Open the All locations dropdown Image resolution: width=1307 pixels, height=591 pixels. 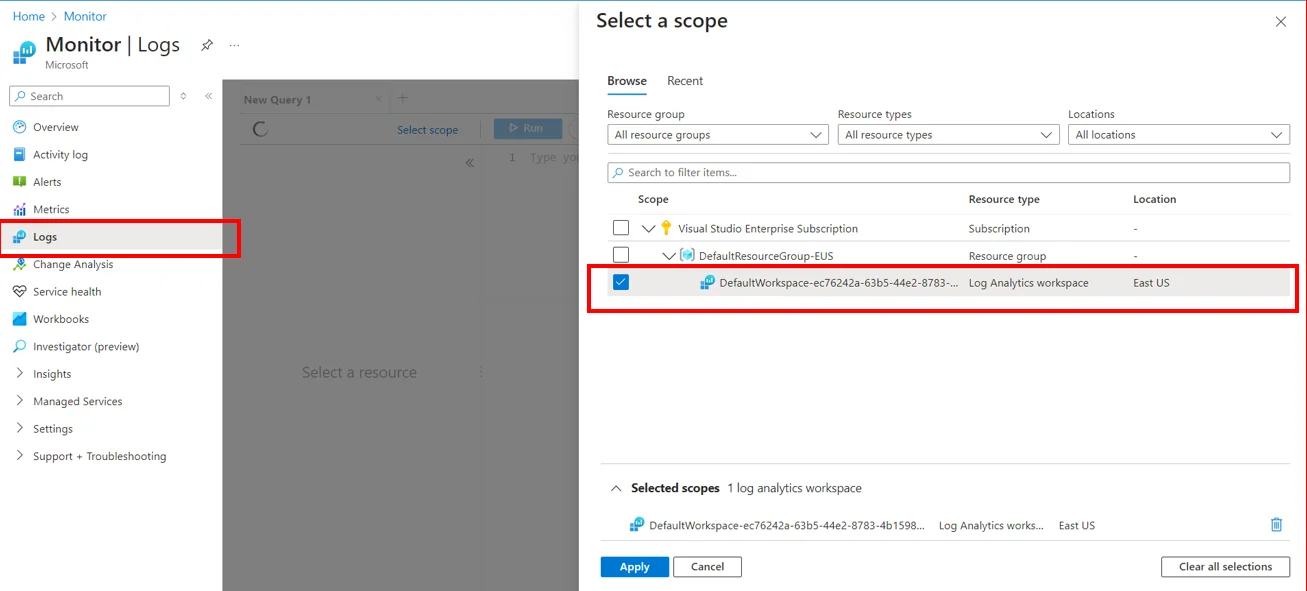click(1178, 134)
